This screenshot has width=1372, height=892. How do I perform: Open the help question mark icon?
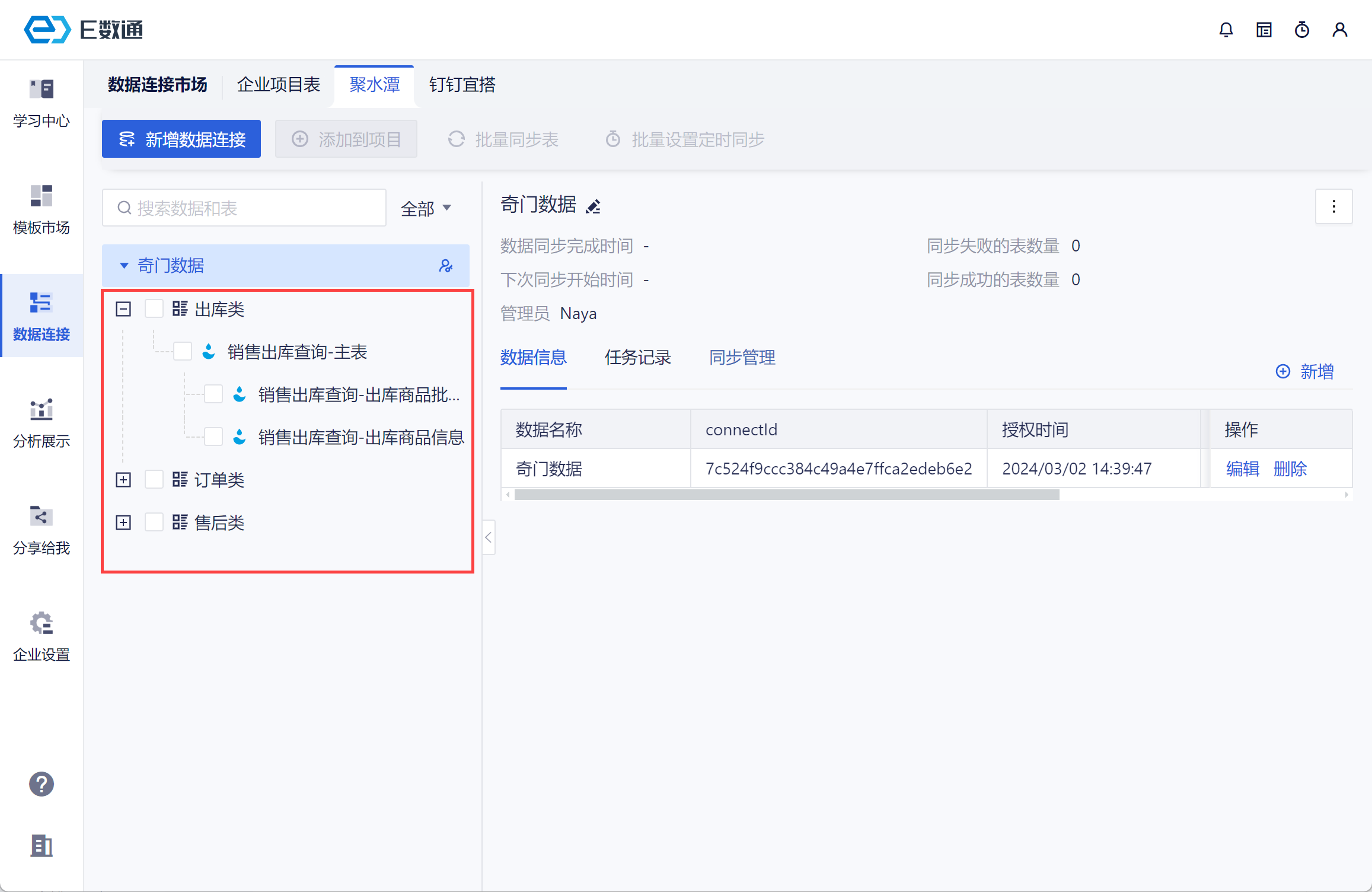[x=42, y=784]
